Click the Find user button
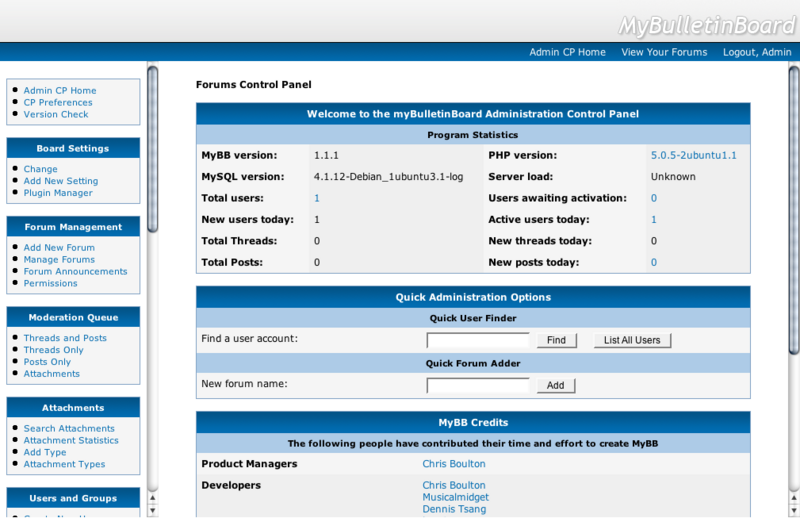 tap(556, 340)
